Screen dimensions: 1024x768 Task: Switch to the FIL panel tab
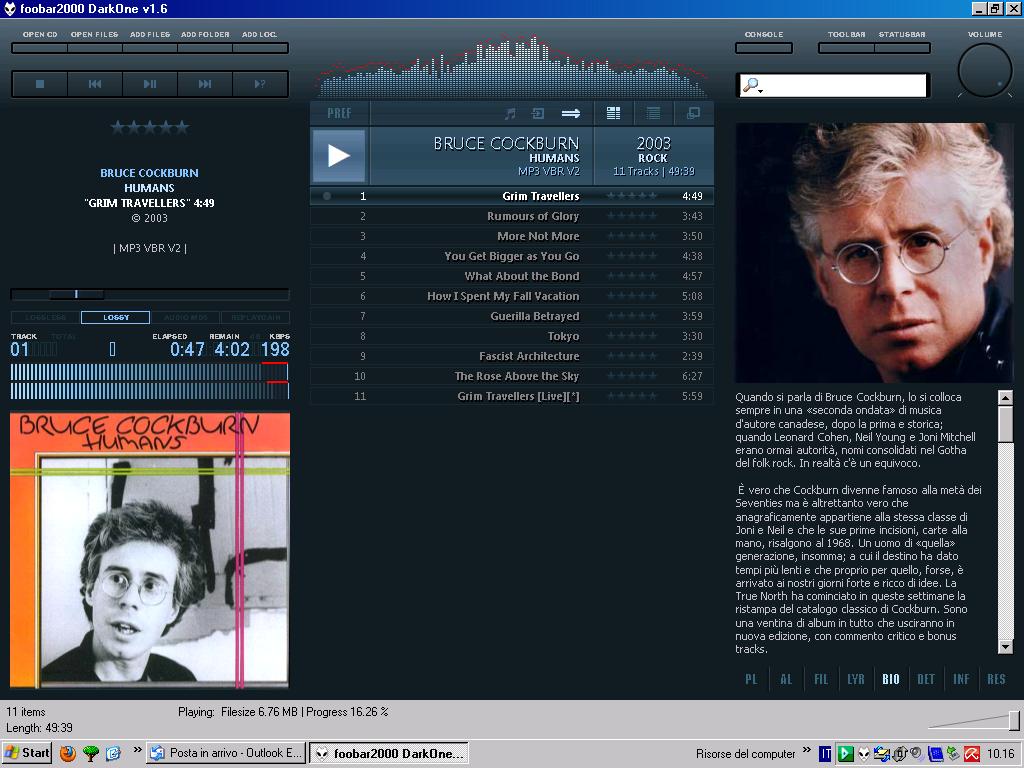(x=821, y=679)
